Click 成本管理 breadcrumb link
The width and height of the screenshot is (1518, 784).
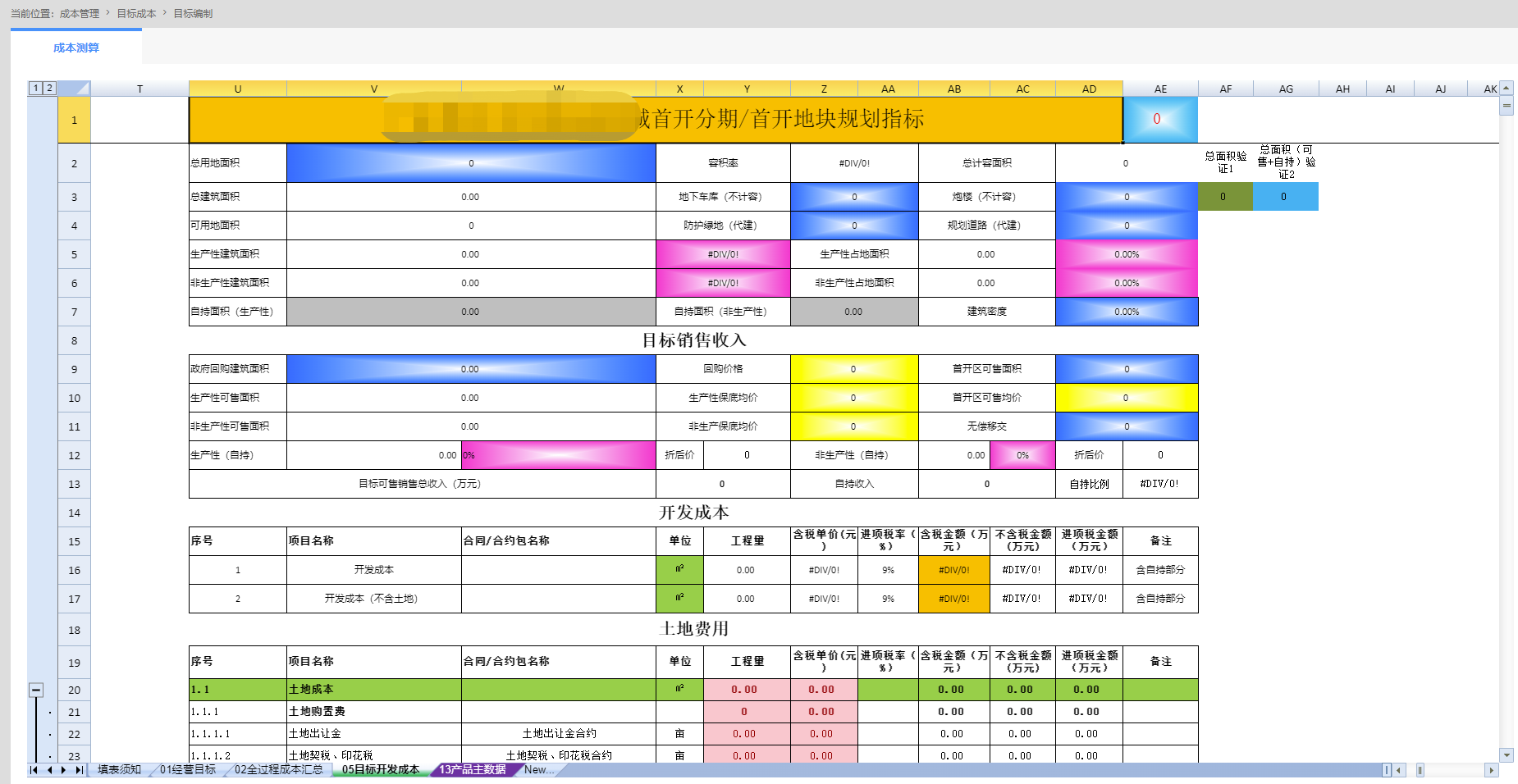[x=79, y=13]
